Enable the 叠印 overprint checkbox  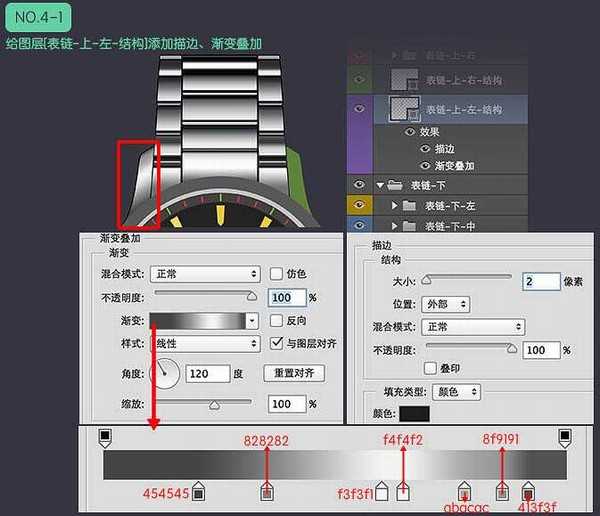pyautogui.click(x=431, y=368)
